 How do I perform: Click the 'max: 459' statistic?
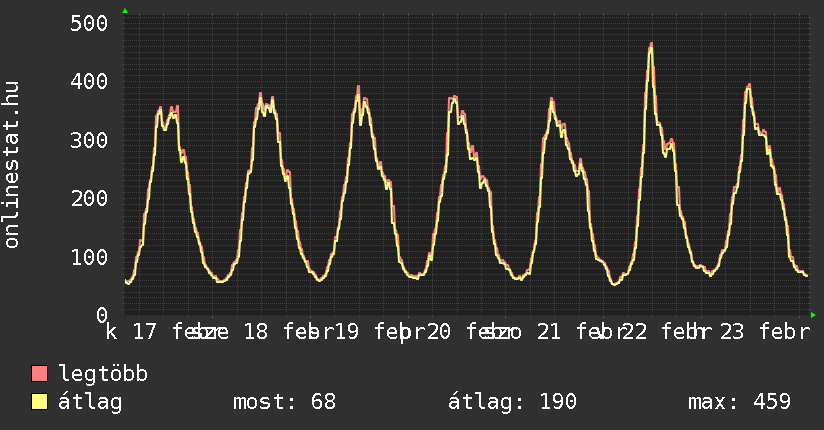click(x=739, y=402)
